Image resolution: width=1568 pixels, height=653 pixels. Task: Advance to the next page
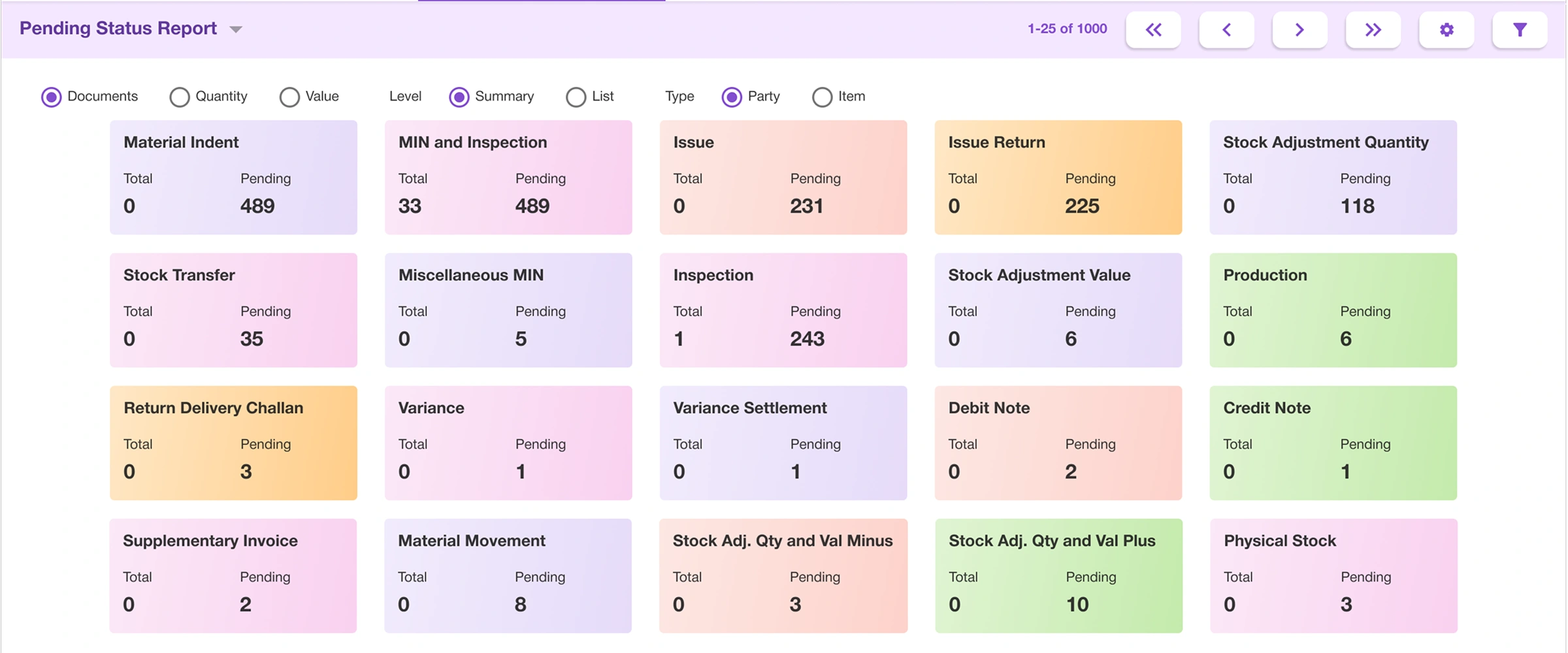coord(1299,30)
